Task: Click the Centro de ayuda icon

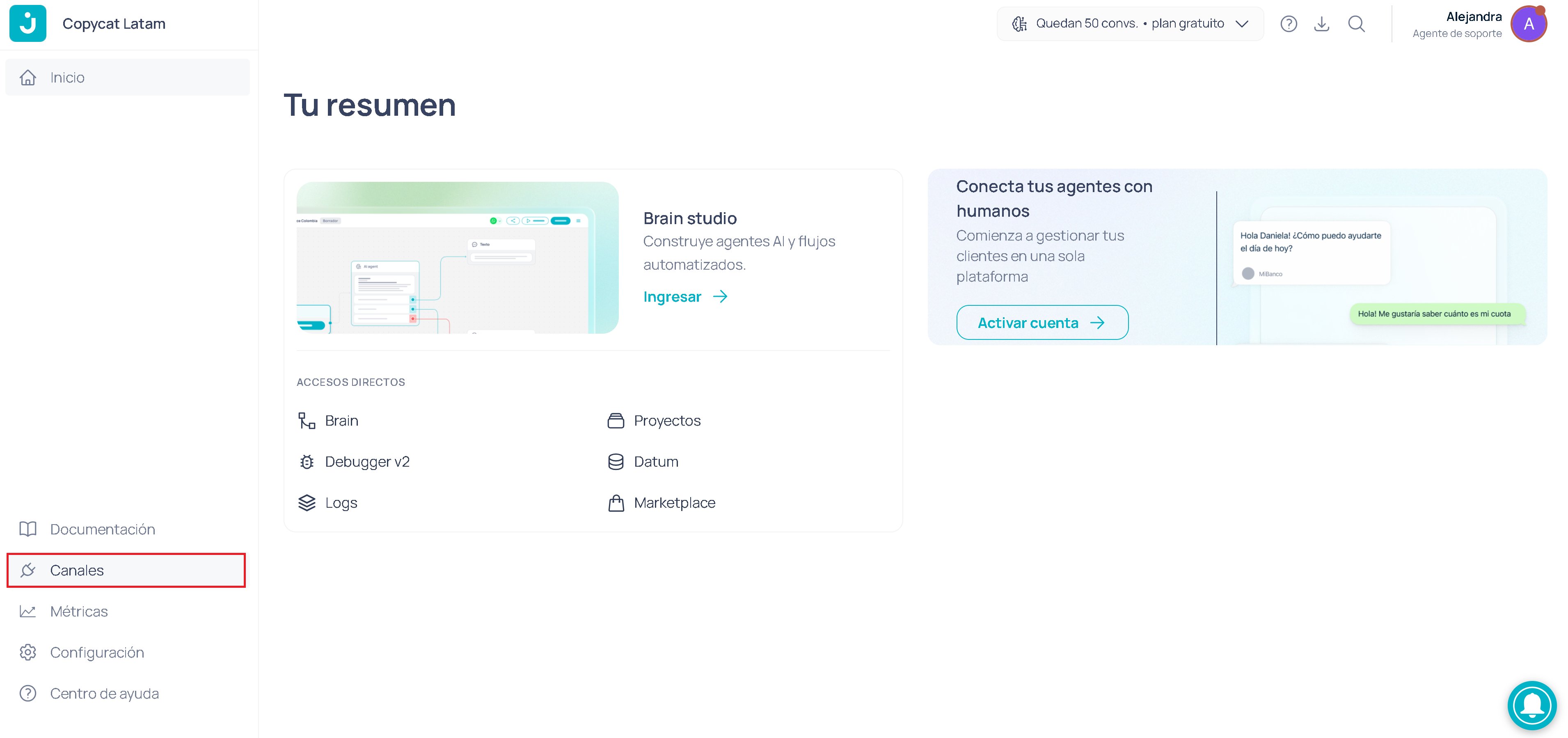Action: [x=28, y=694]
